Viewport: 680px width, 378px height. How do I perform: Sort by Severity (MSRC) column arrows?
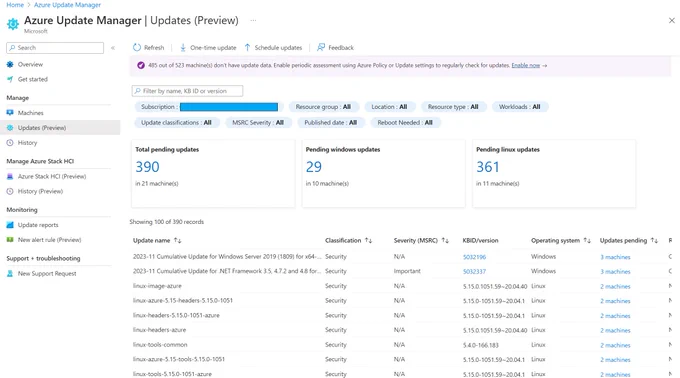445,240
